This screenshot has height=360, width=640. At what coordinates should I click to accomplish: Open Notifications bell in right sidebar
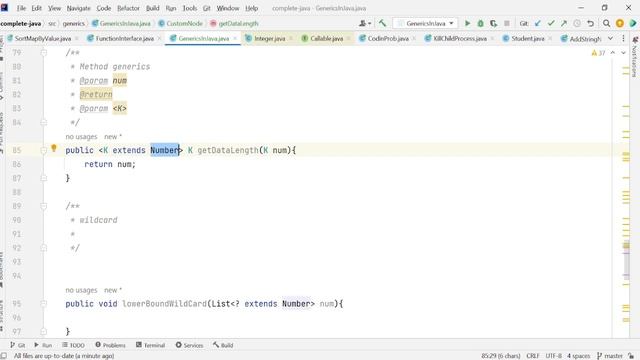click(635, 40)
